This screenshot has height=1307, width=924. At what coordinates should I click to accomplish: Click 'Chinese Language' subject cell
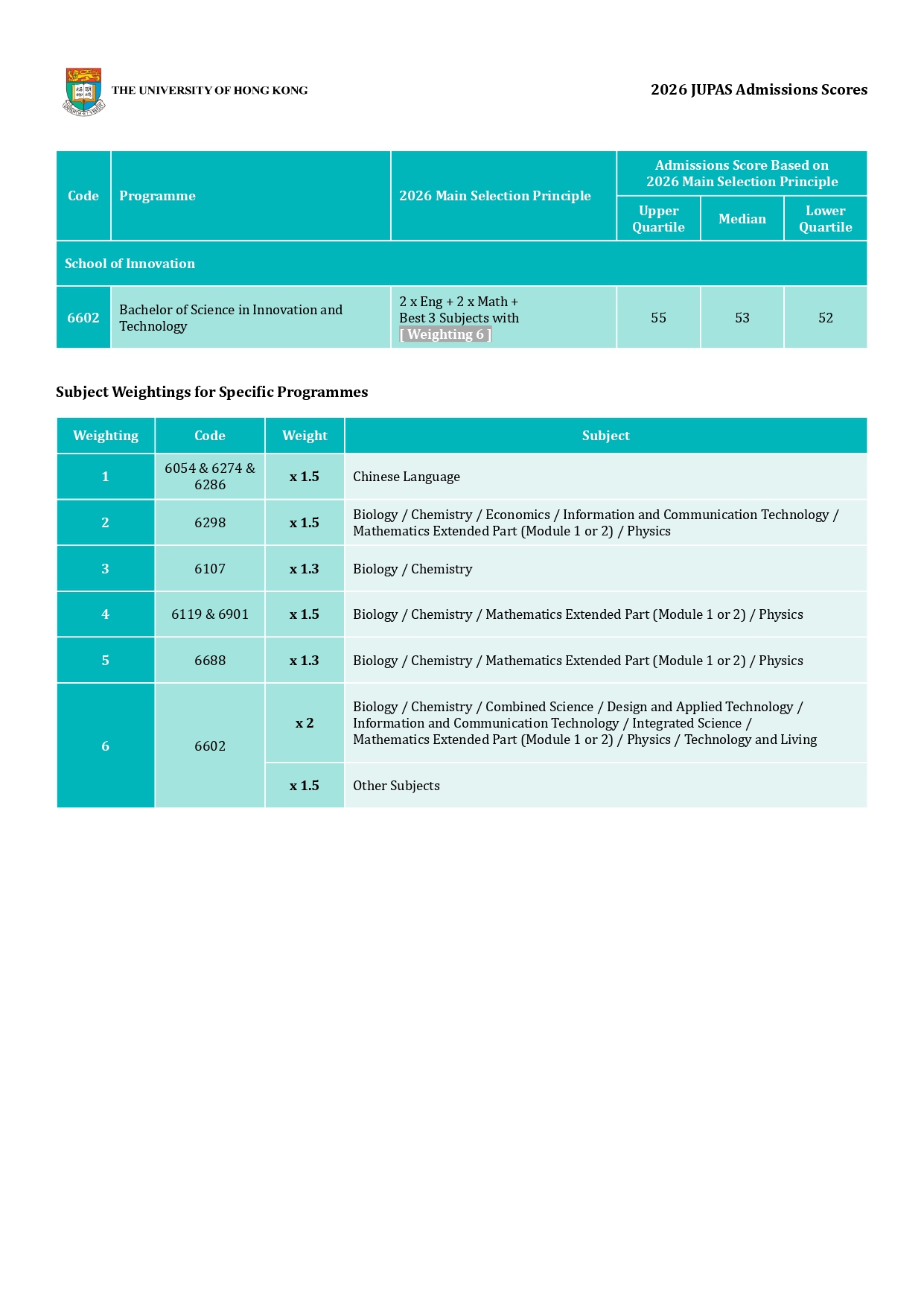coord(606,477)
